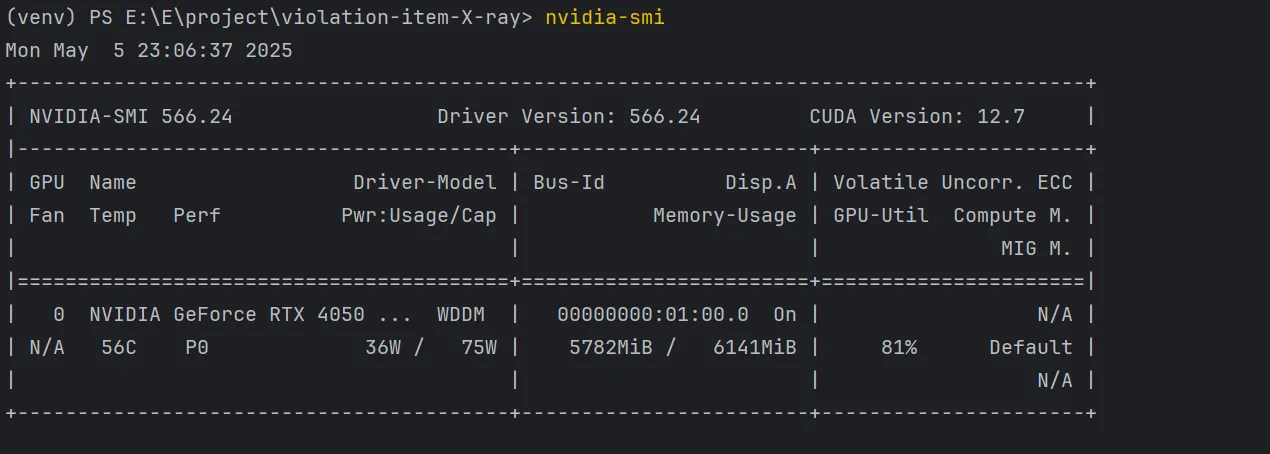Screen dimensions: 1270x454
Task: Click the 56C temperature reading
Action: click(x=119, y=347)
